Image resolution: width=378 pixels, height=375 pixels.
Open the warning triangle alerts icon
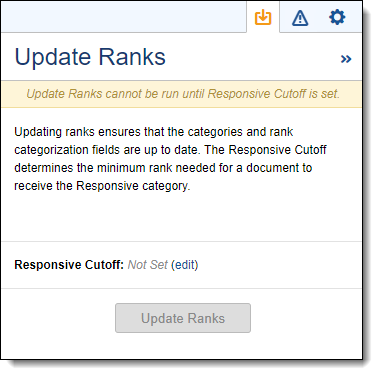click(x=300, y=18)
